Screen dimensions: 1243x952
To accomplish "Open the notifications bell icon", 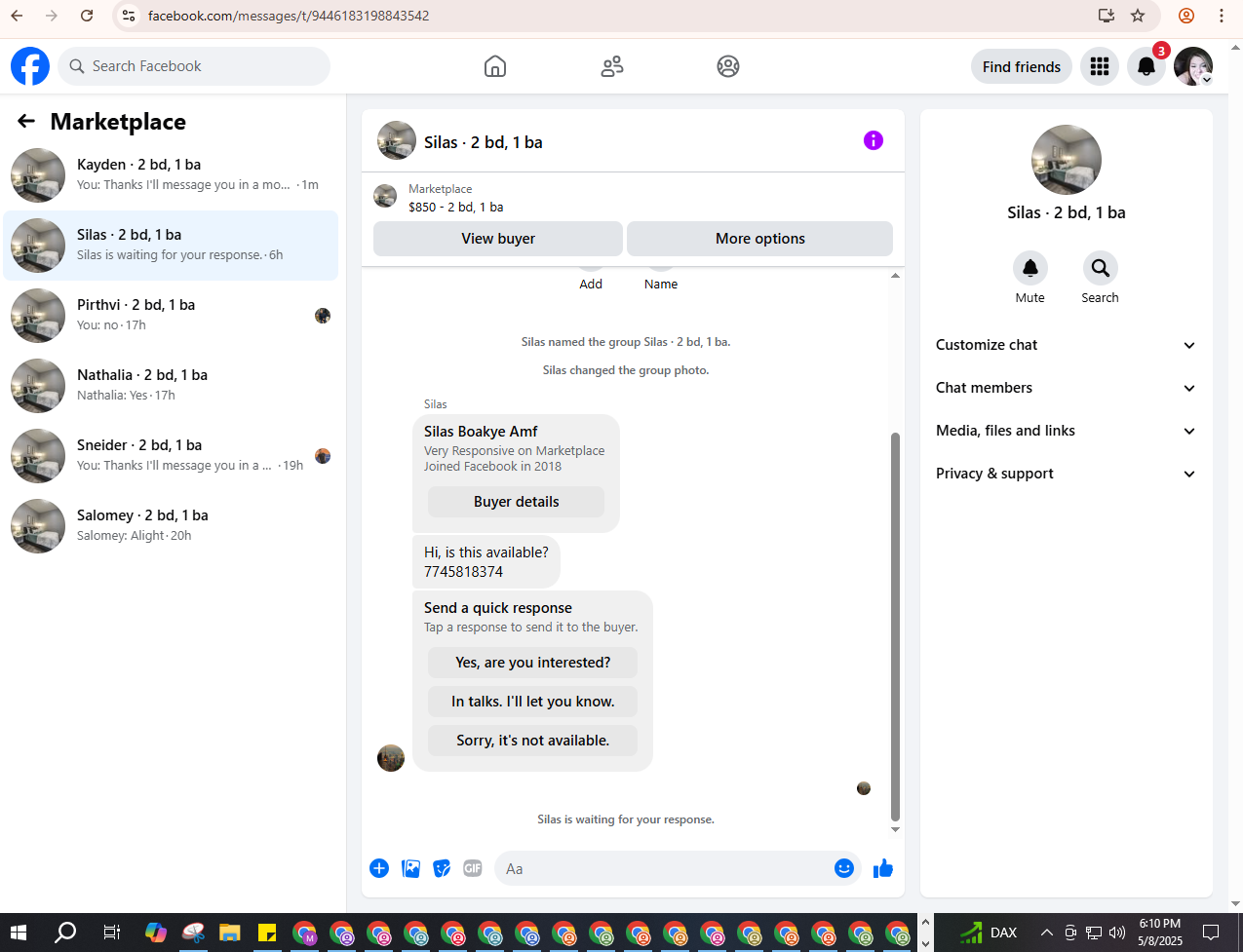I will coord(1146,66).
